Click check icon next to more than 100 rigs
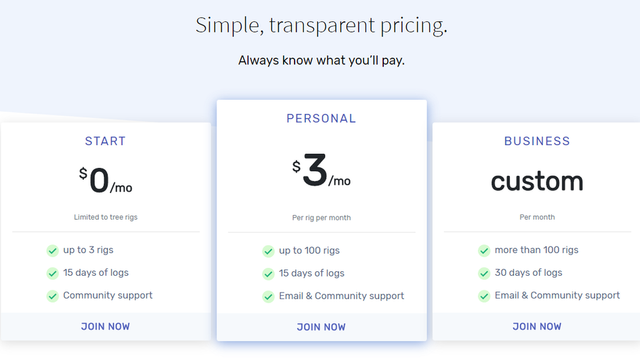 click(x=484, y=250)
